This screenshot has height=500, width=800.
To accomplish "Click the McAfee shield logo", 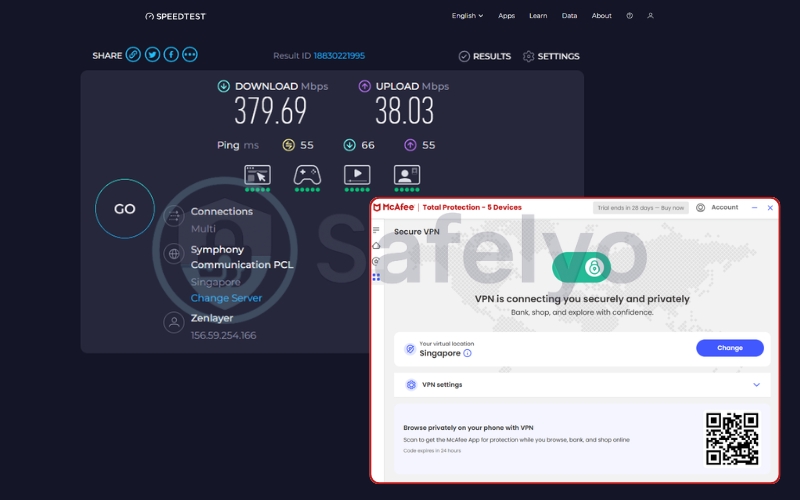I will coord(377,207).
